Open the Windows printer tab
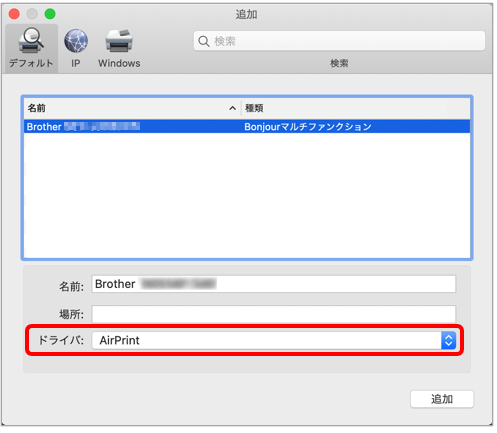Viewport: 497px width, 433px height. 119,48
